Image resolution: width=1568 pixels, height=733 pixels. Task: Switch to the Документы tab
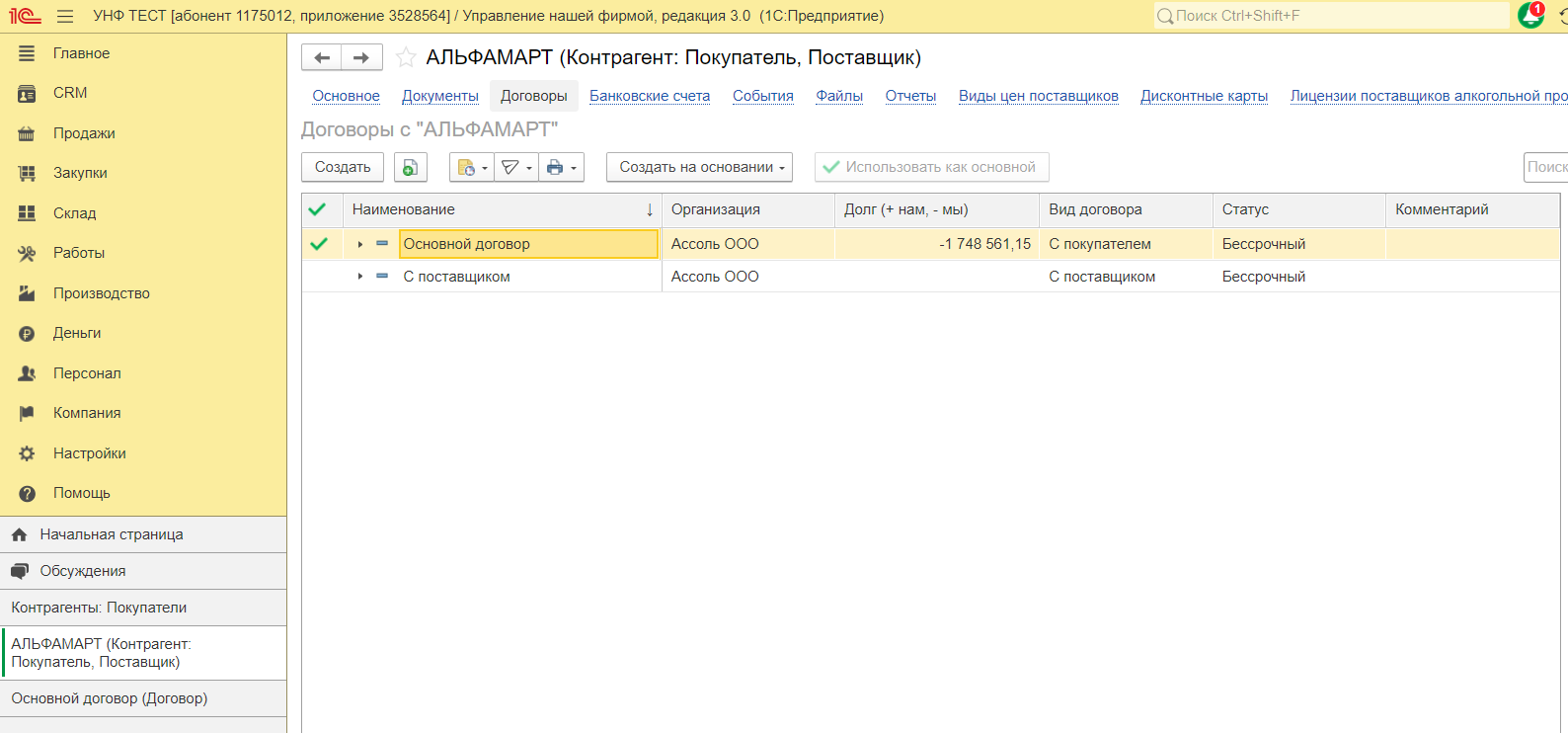pyautogui.click(x=439, y=96)
